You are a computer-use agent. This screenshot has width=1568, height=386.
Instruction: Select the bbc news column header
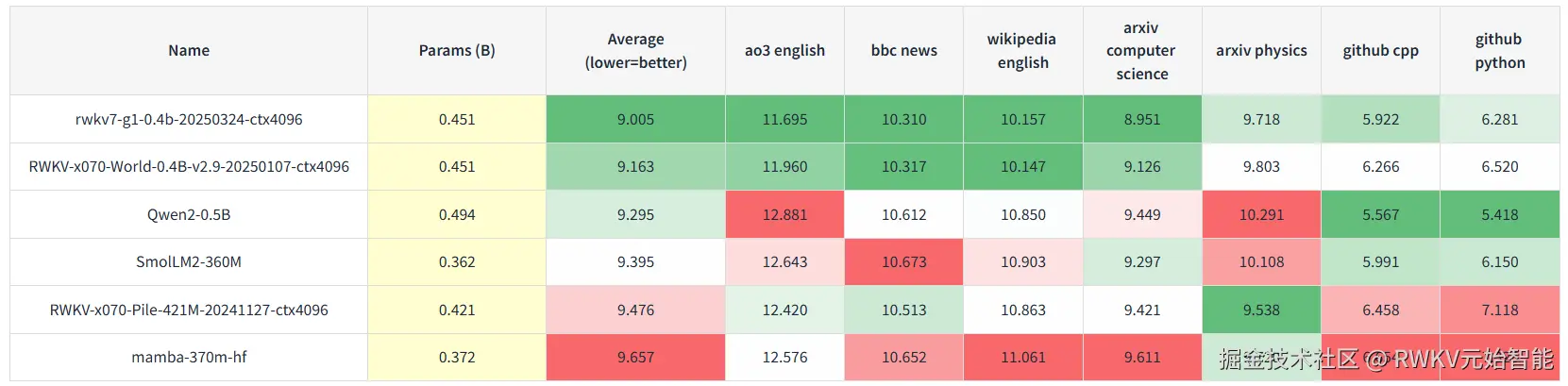[x=903, y=51]
